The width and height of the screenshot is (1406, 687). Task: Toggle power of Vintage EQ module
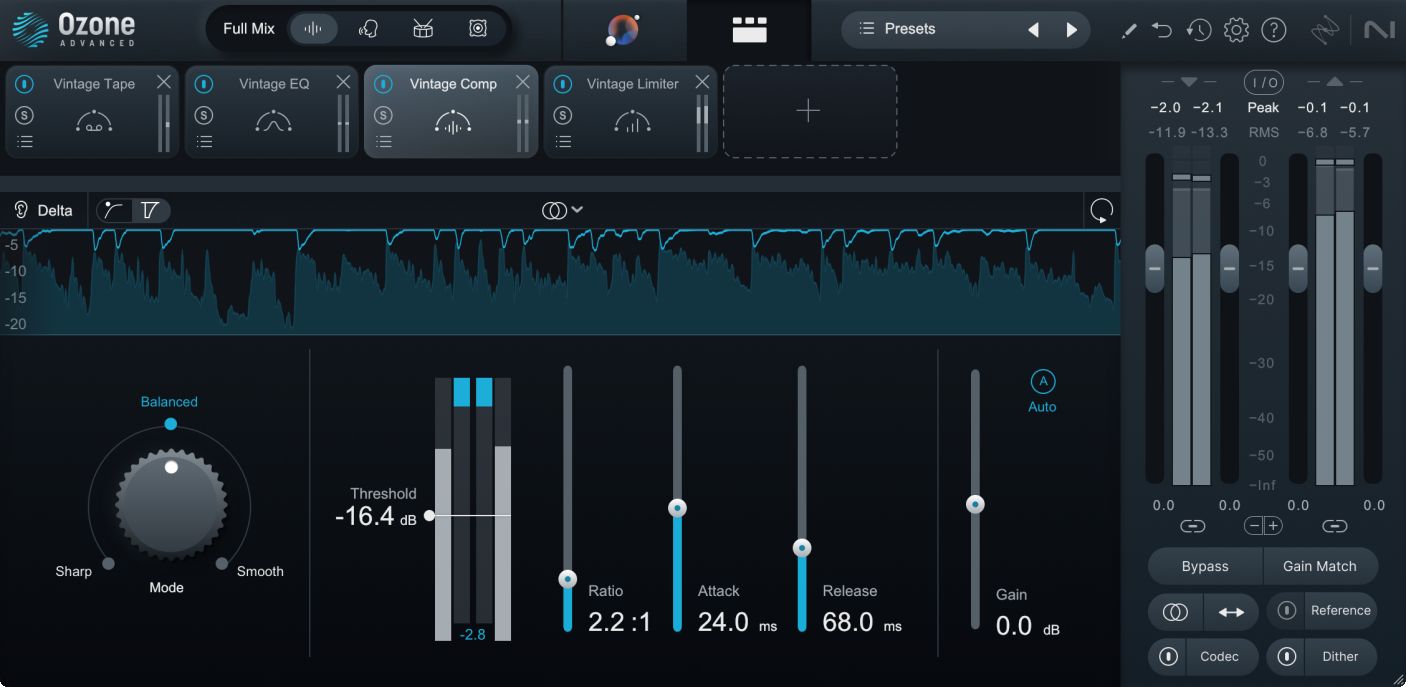click(x=204, y=84)
